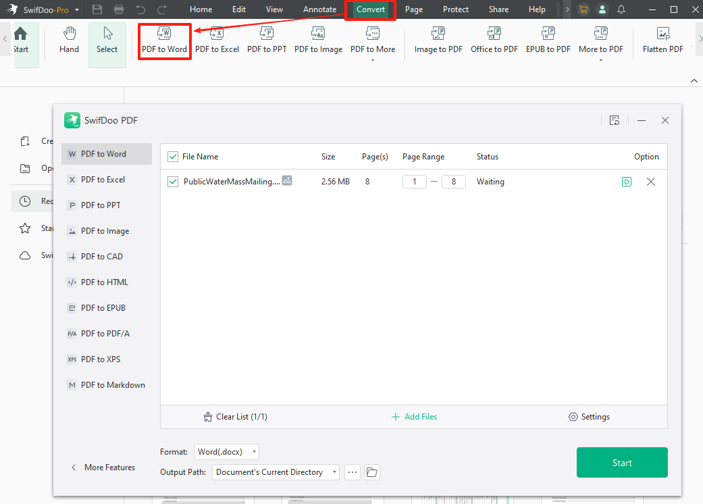The image size is (703, 504).
Task: Click EPUB to PDF ribbon button
Action: [548, 41]
